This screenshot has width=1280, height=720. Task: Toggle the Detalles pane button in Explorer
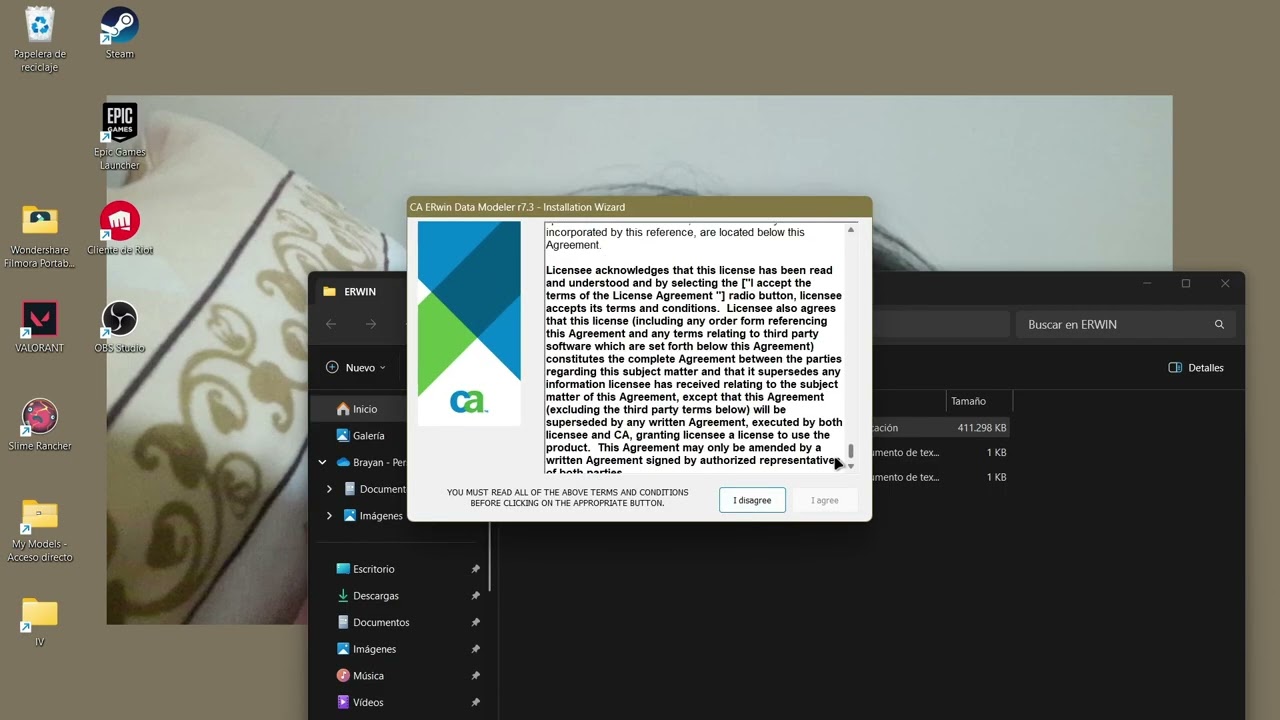[x=1196, y=367]
